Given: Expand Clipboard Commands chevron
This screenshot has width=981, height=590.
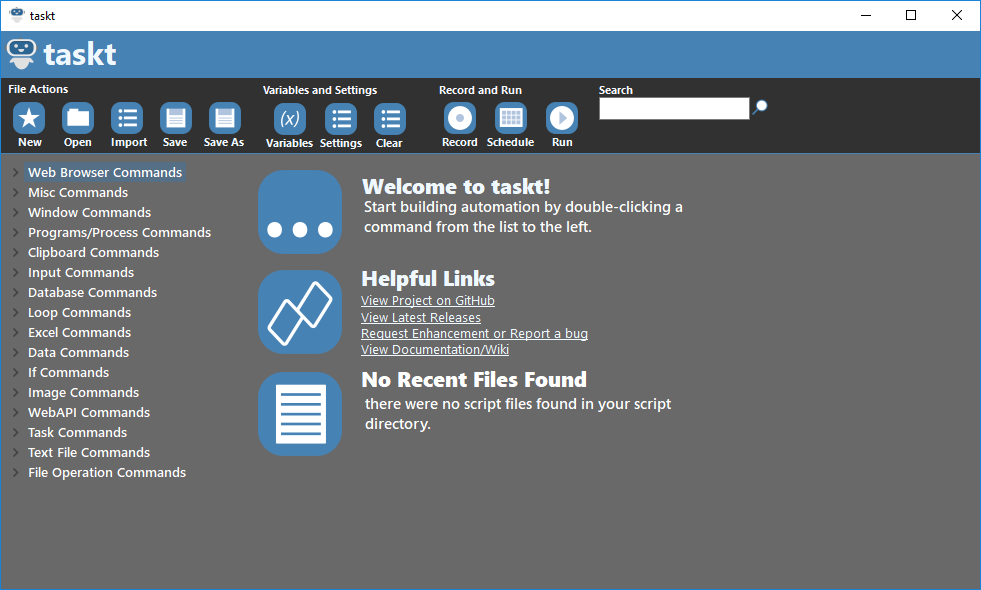Looking at the screenshot, I should 16,252.
